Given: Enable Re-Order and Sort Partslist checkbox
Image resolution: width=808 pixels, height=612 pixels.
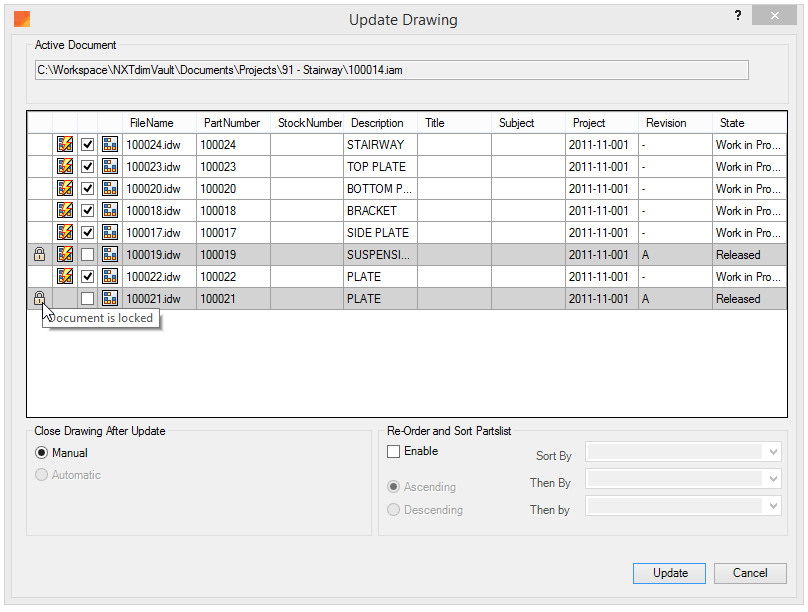Looking at the screenshot, I should click(394, 452).
